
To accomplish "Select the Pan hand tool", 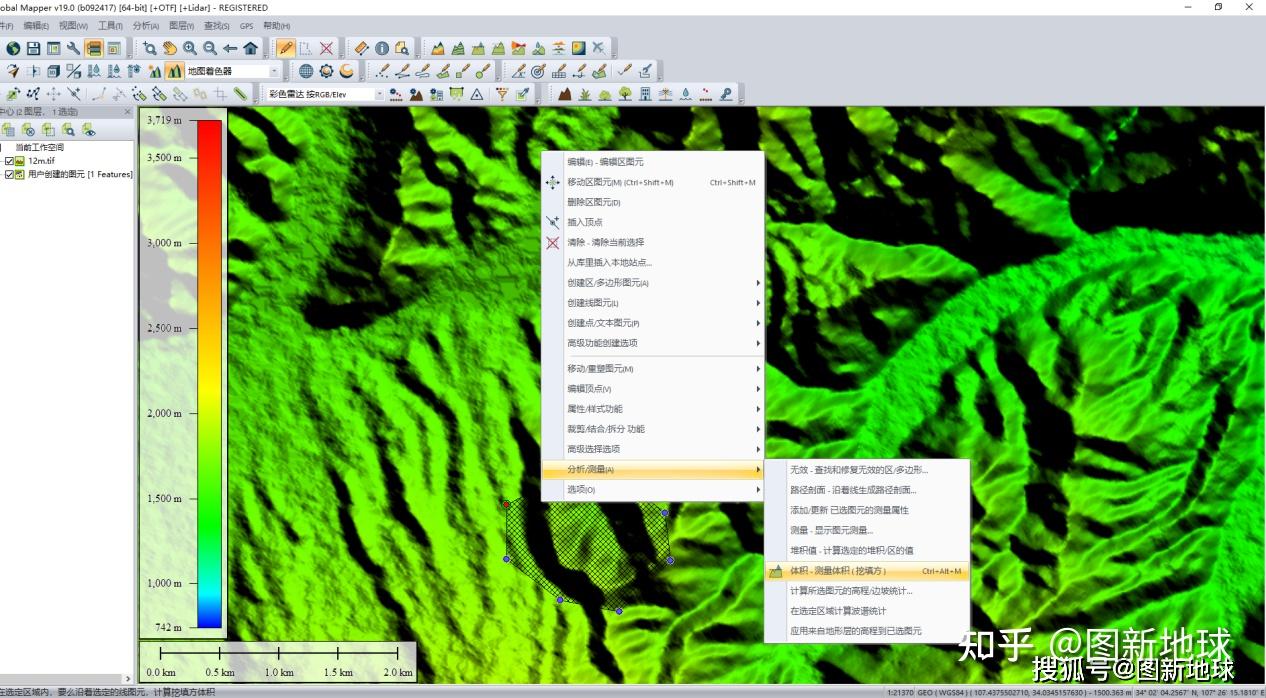I will coord(170,48).
